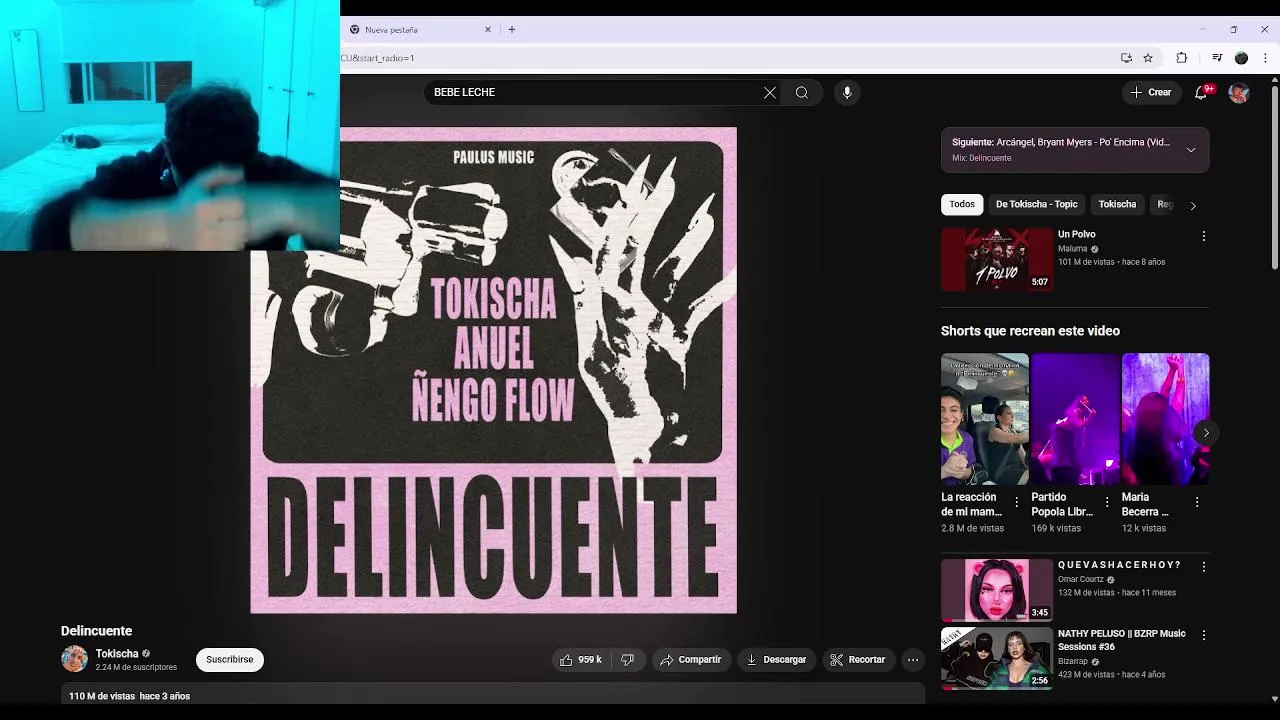The image size is (1280, 720).
Task: Select the Todos filter chip
Action: coord(962,204)
